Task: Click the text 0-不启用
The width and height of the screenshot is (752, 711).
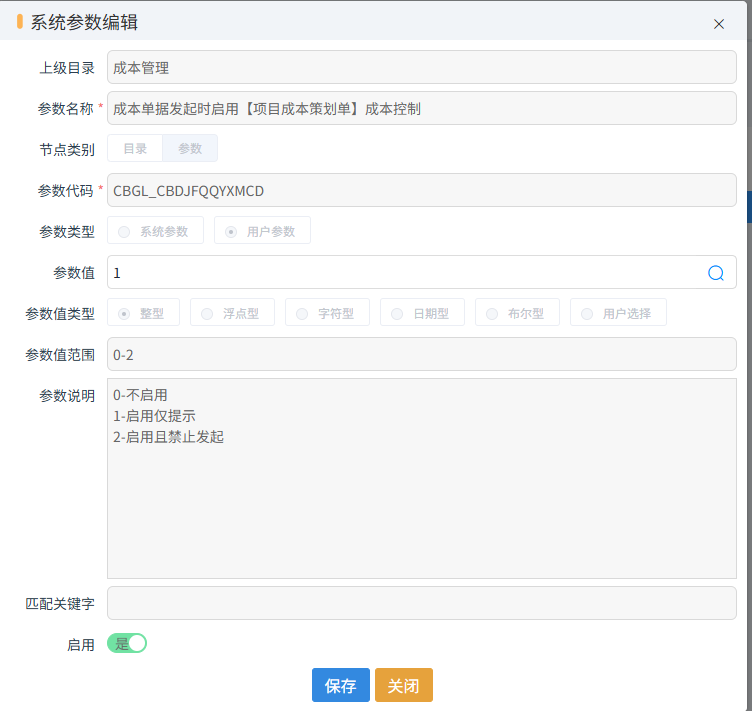Action: 140,395
